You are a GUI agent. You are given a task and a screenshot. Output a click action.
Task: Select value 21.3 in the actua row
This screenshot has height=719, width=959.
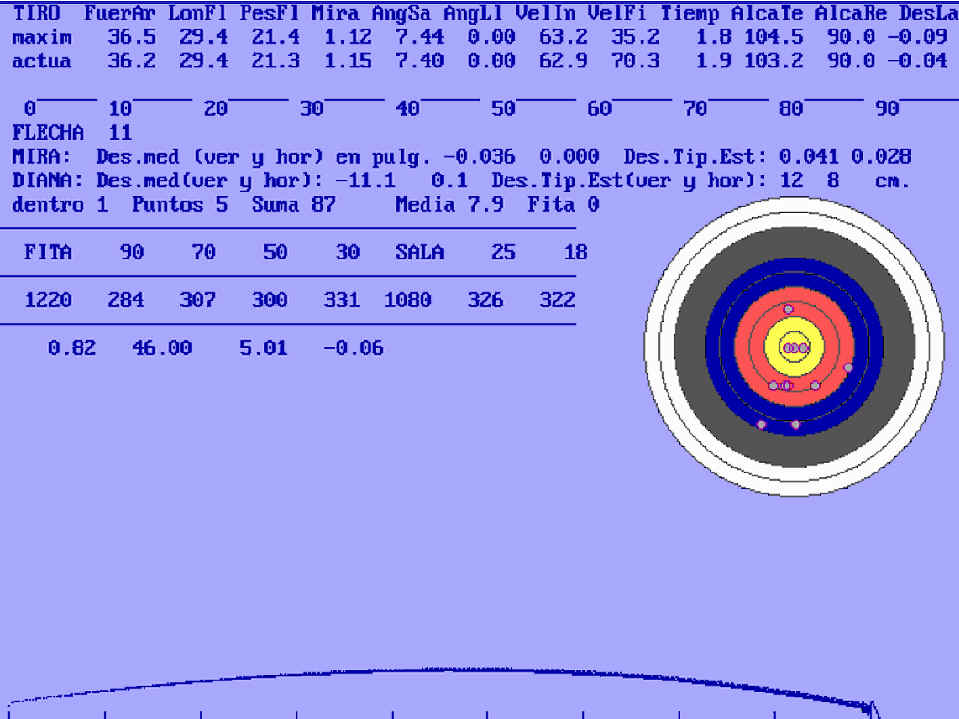[x=275, y=61]
